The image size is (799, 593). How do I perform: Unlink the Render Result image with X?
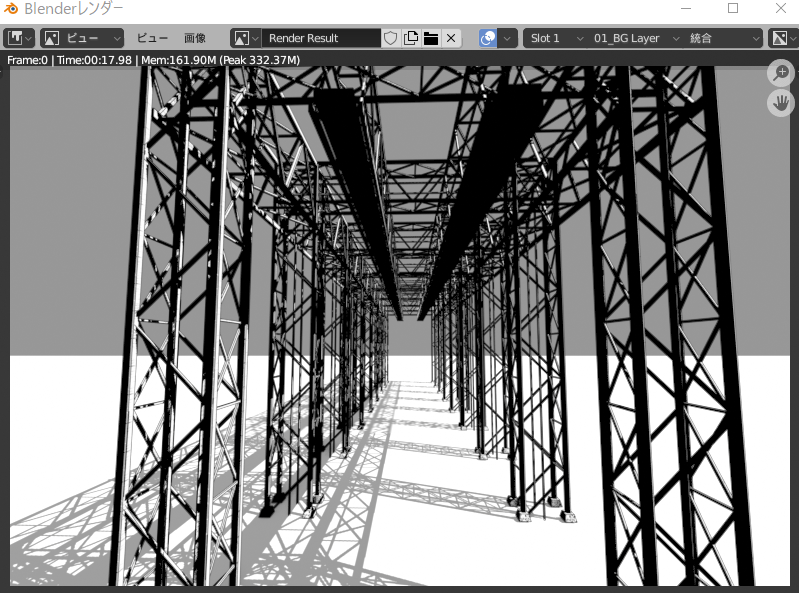click(451, 38)
